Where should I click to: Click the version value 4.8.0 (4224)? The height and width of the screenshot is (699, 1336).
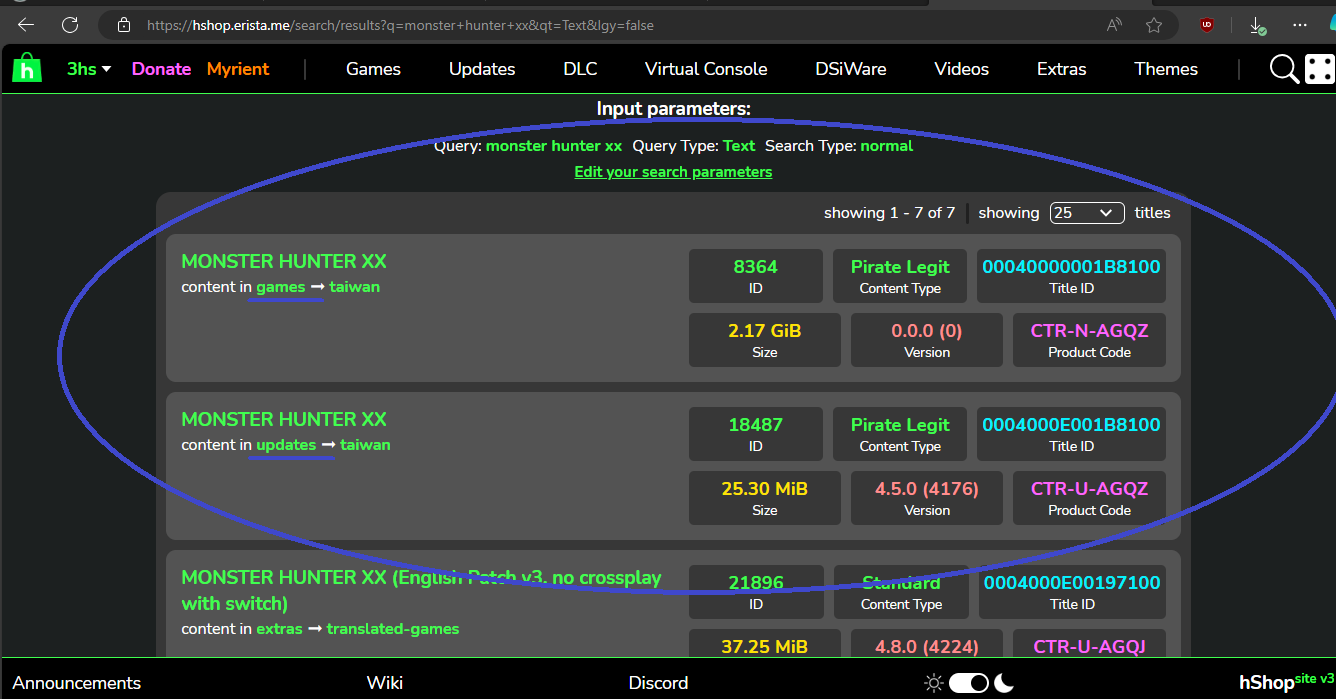click(x=927, y=647)
